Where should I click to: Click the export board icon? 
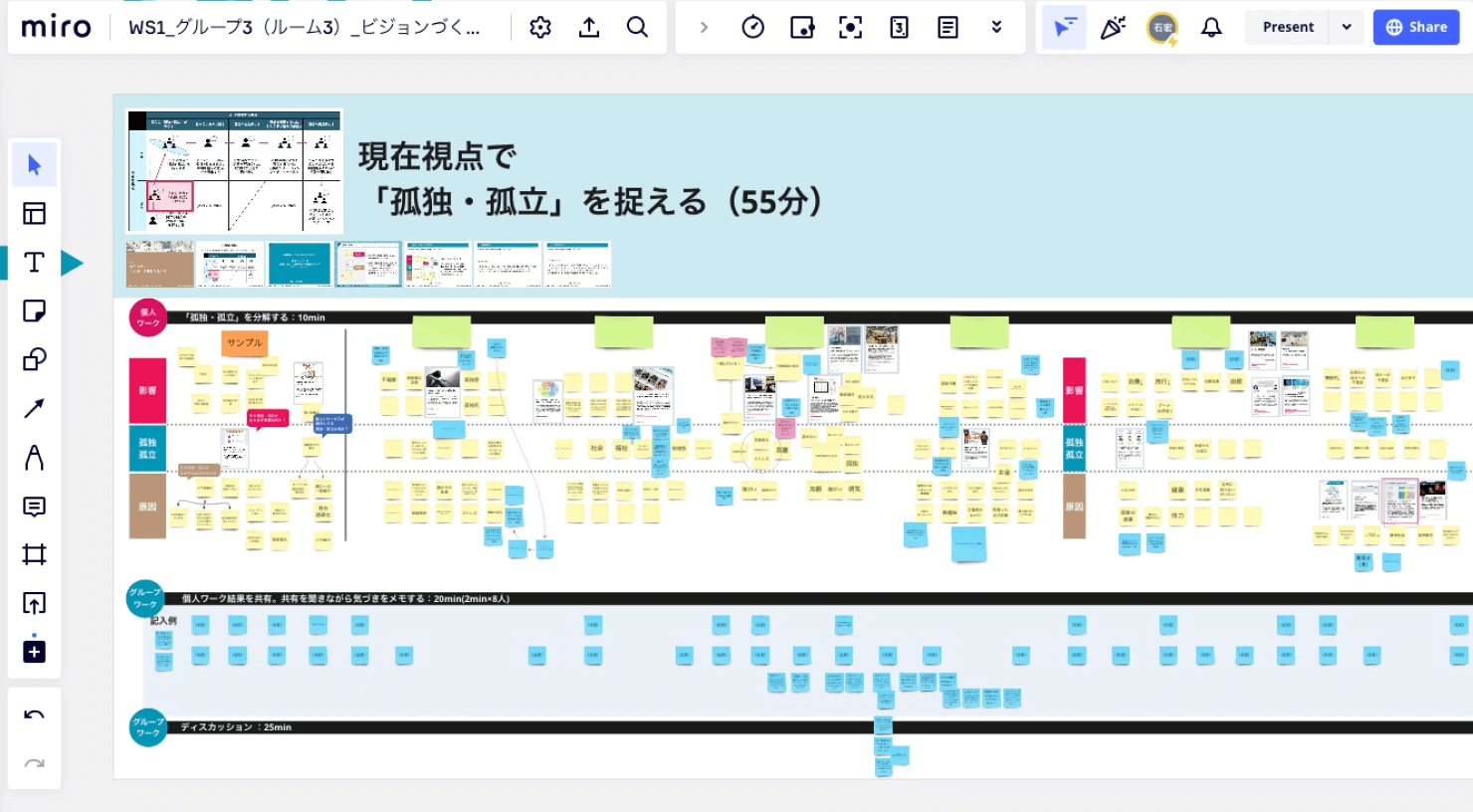pyautogui.click(x=589, y=27)
